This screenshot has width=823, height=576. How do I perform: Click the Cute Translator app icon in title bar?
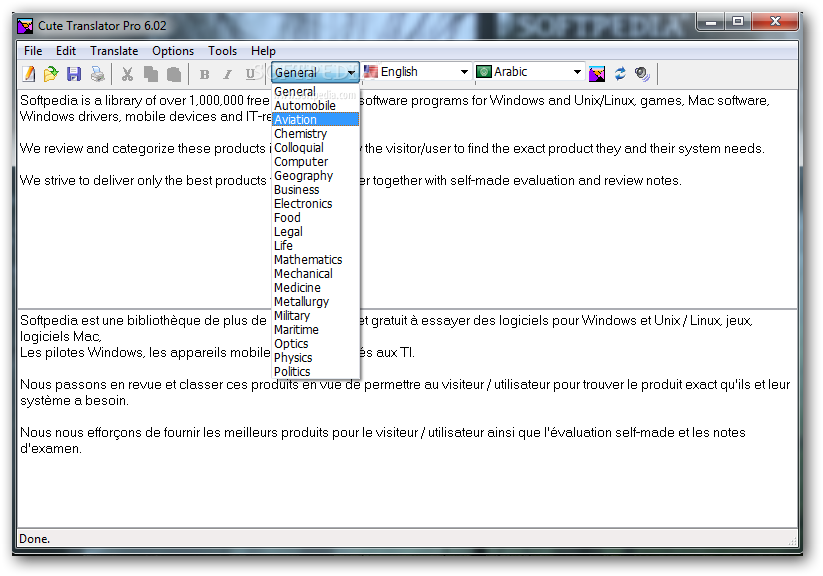tap(25, 26)
